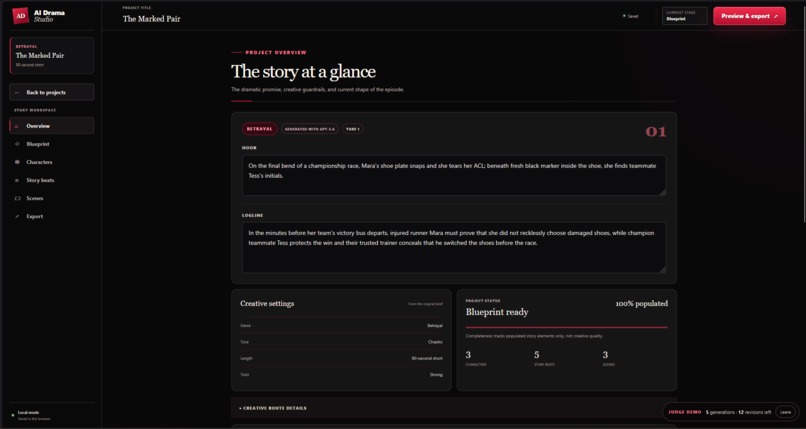Click the Take 1 tag
The width and height of the screenshot is (806, 429).
pos(353,129)
